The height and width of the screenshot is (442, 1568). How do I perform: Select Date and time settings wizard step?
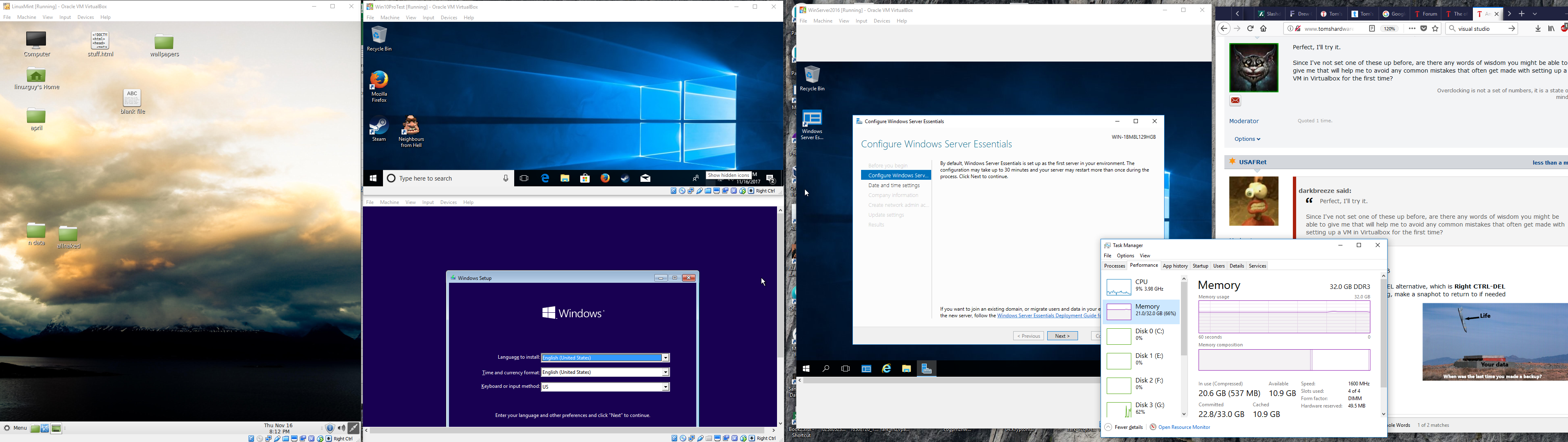click(x=893, y=186)
